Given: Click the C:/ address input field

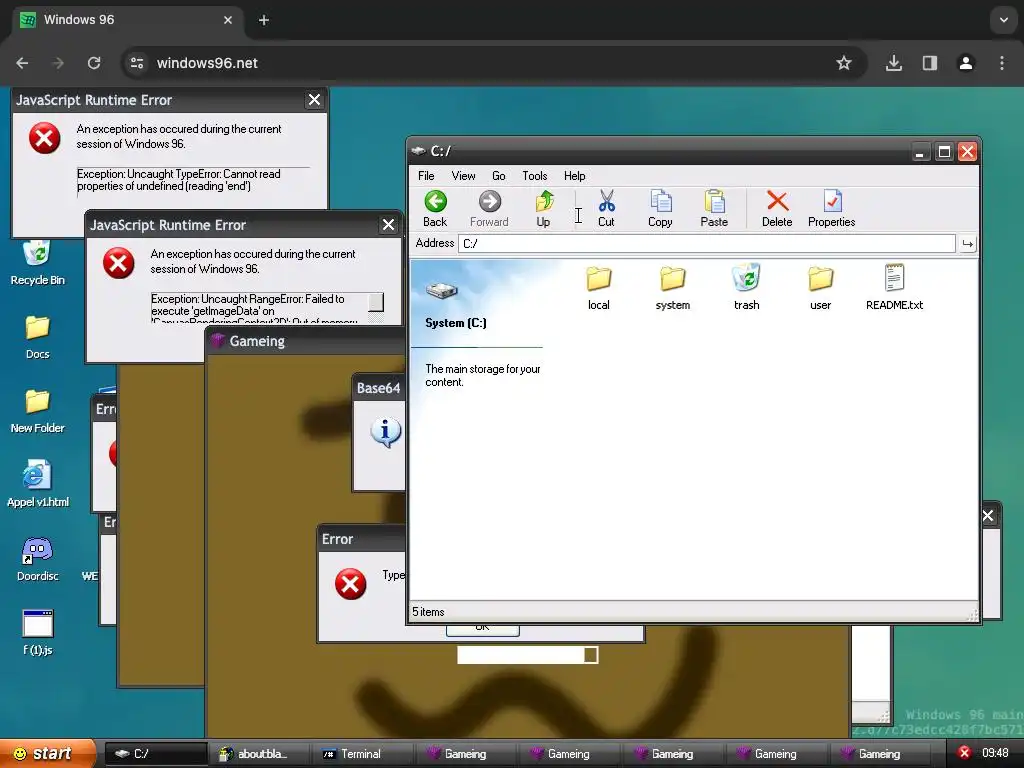Looking at the screenshot, I should click(707, 244).
